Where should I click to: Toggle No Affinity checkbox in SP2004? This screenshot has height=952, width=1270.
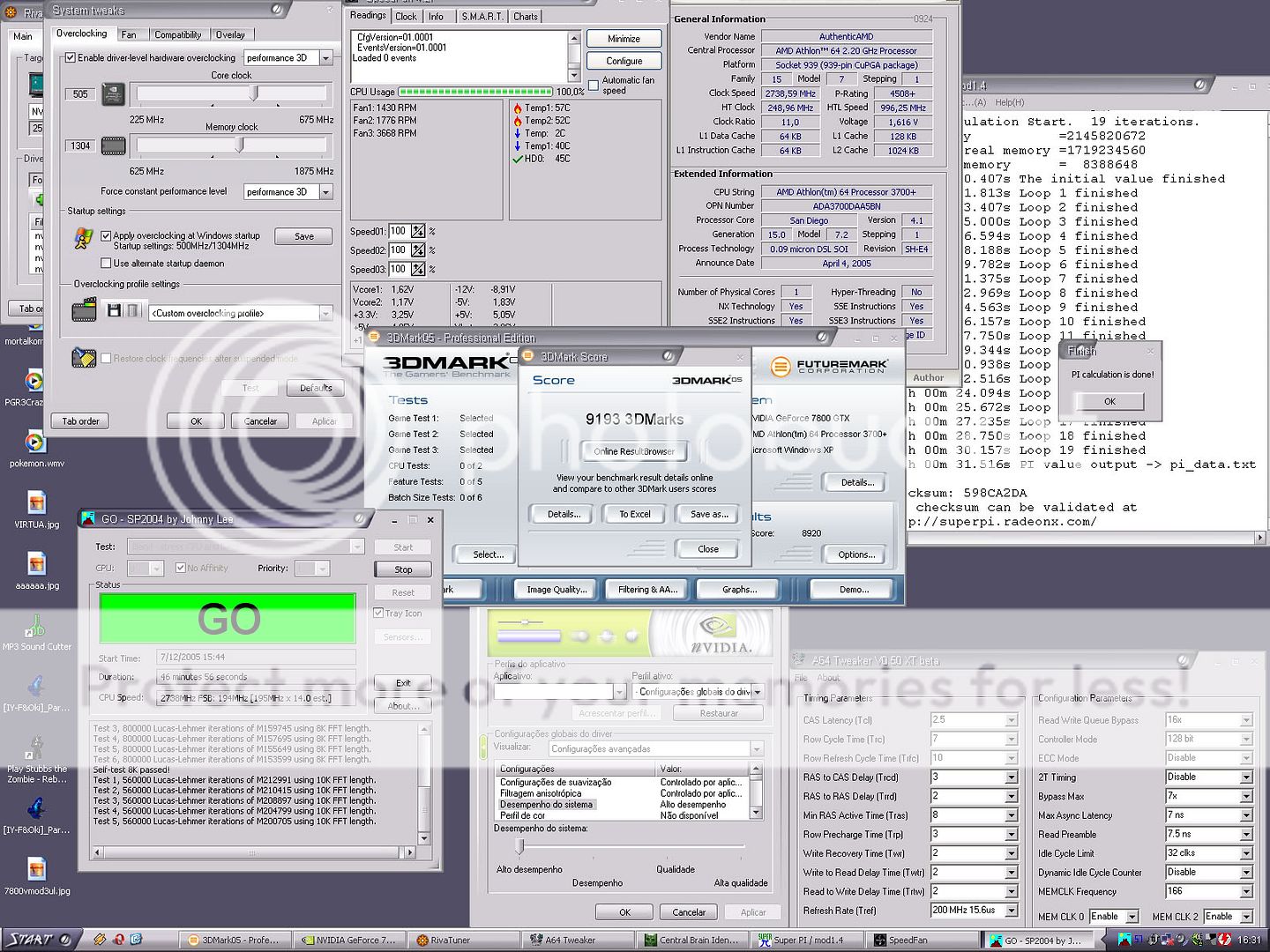180,569
